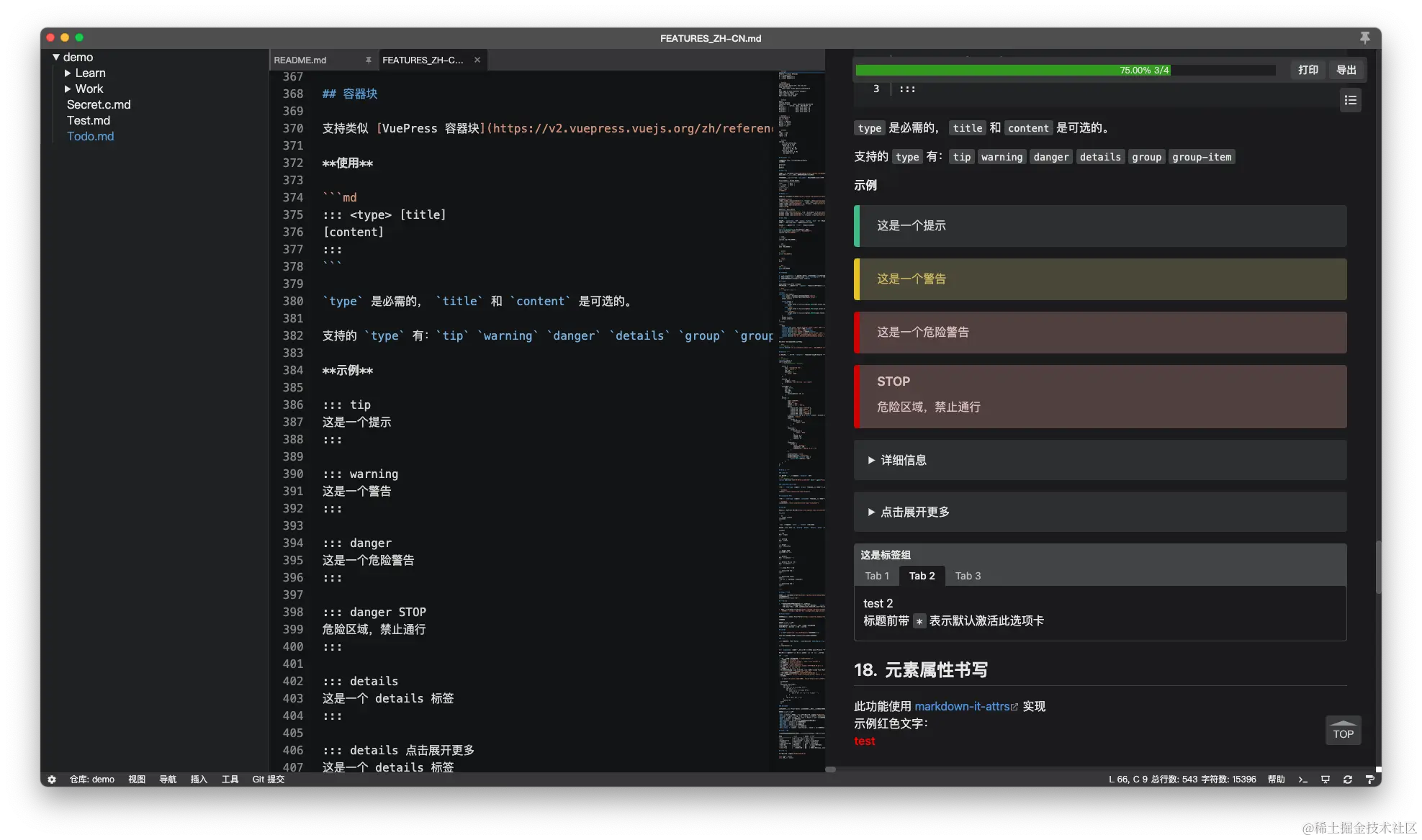Click the 75.00% 3/4 progress bar

(1066, 70)
